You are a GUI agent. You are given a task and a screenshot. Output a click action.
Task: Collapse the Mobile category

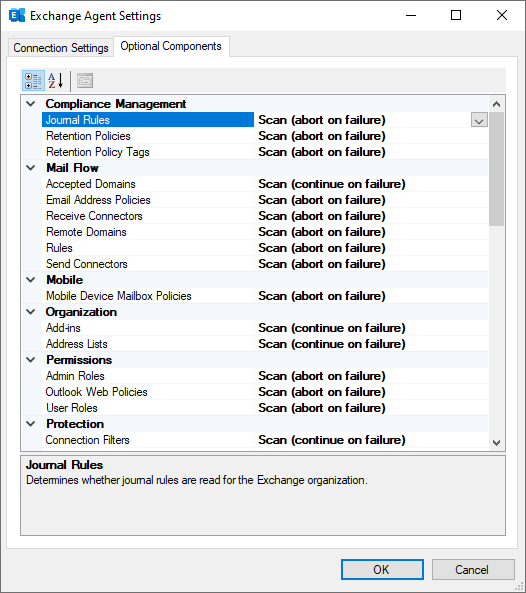[31, 280]
